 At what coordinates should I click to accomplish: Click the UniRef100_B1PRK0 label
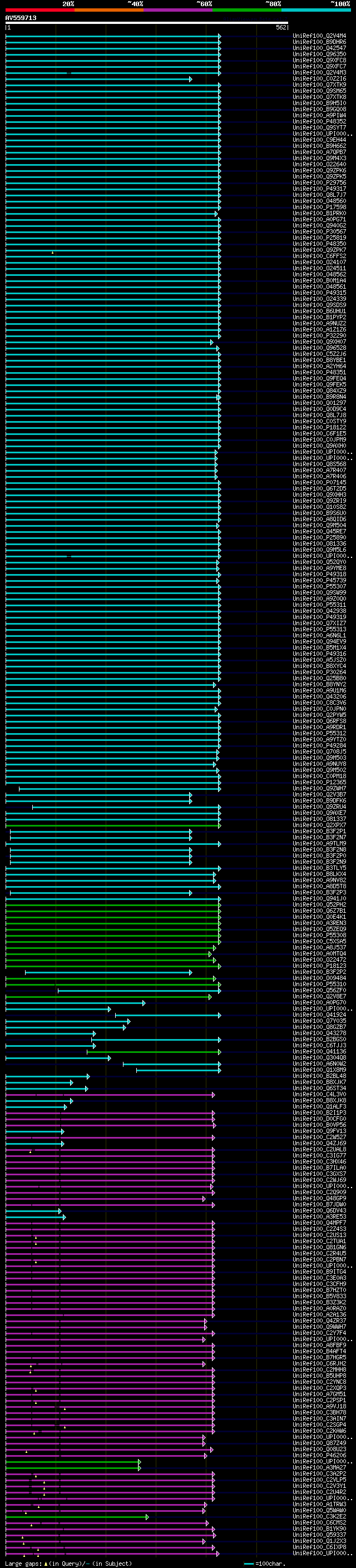[319, 213]
